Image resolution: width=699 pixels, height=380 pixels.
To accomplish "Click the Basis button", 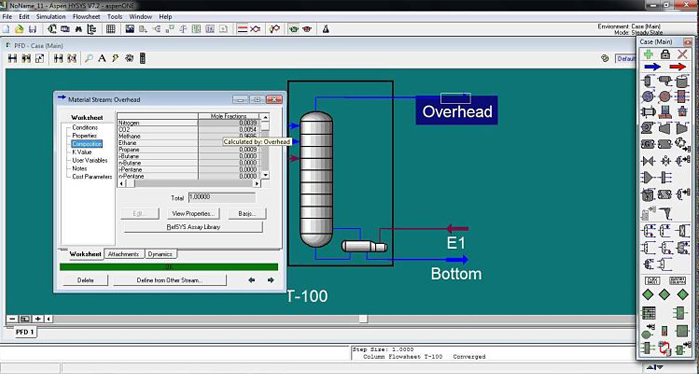I will pos(247,214).
